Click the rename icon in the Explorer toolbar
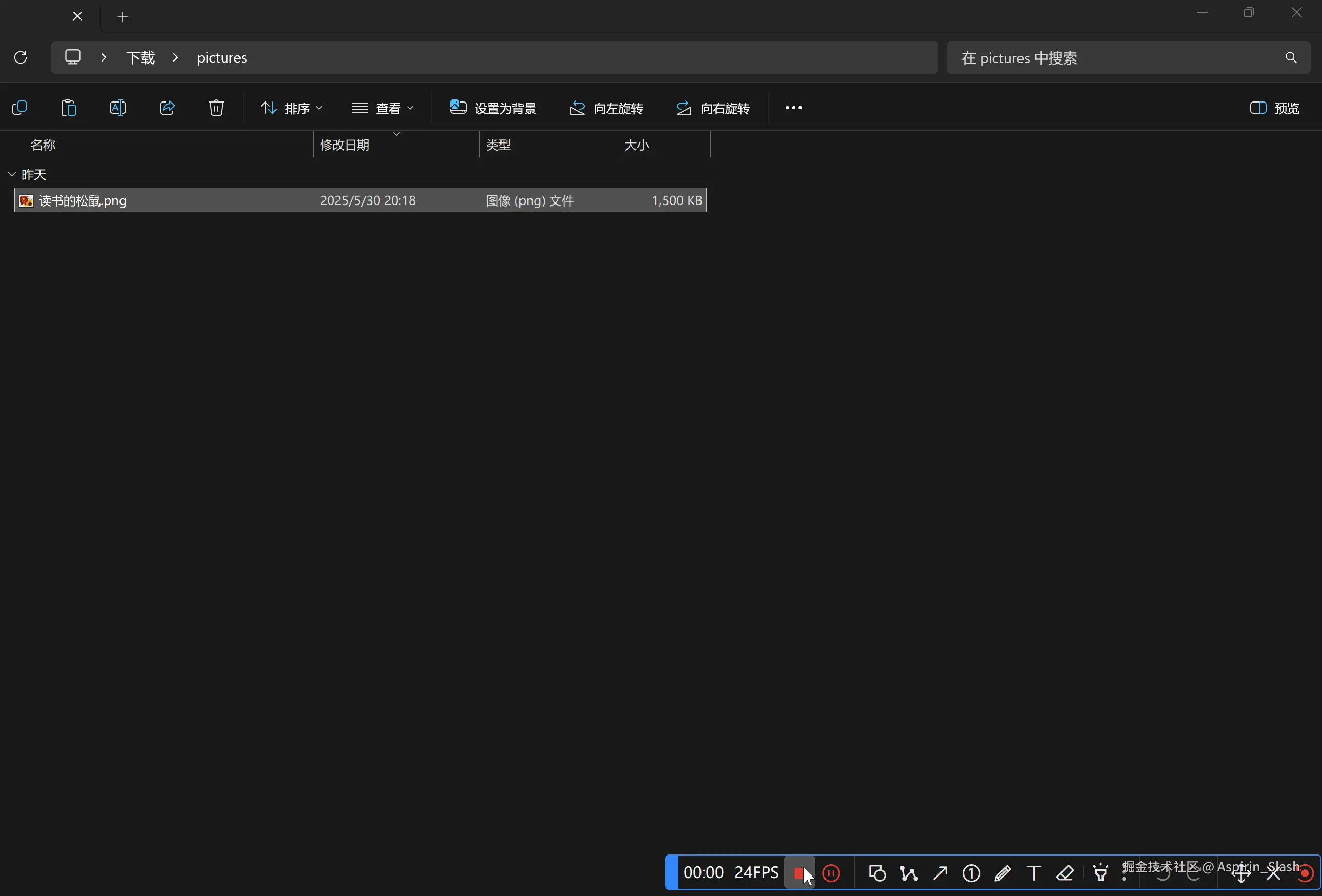Screen dimensions: 1322x896 pos(118,108)
